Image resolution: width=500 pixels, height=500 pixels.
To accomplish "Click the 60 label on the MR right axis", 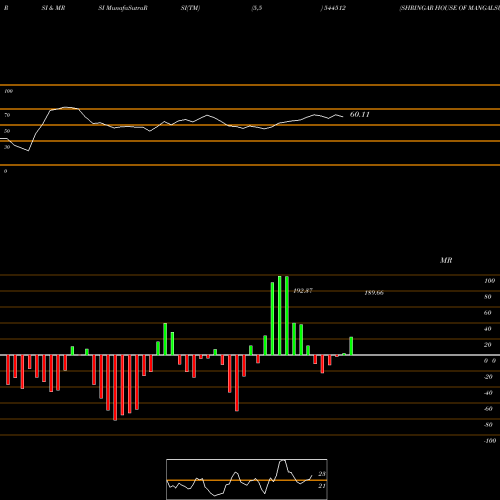I will coord(488,313).
